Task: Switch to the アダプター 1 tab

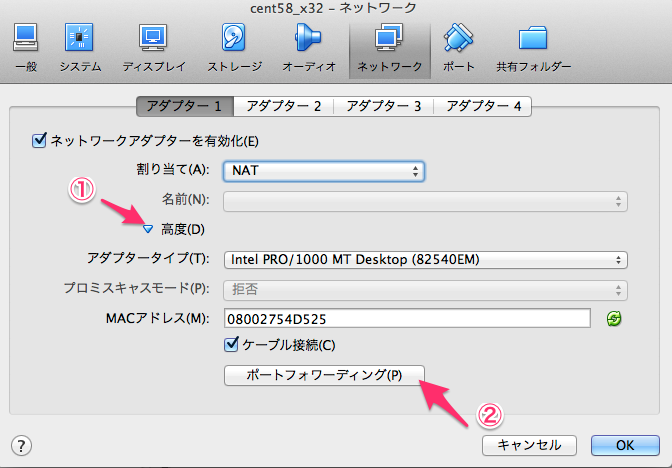Action: [185, 106]
